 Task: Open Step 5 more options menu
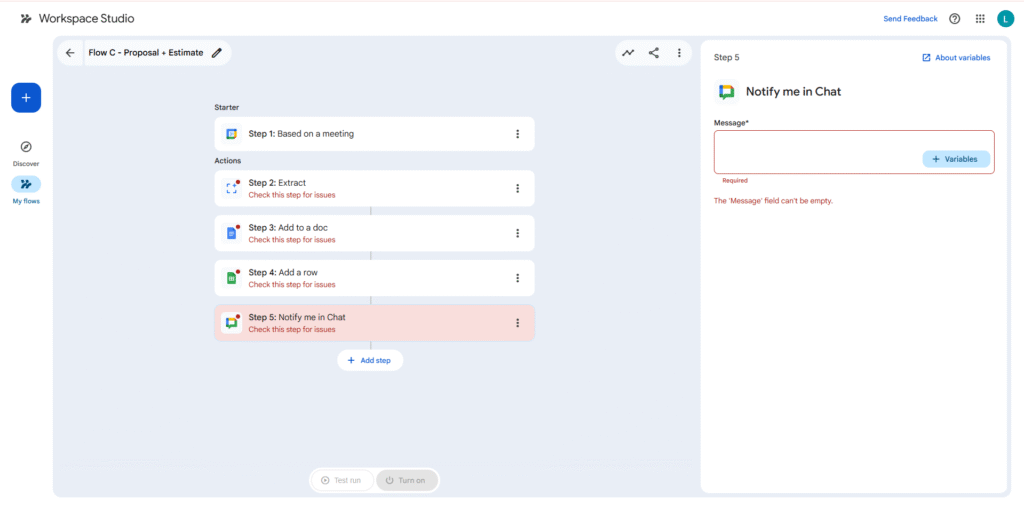tap(517, 323)
